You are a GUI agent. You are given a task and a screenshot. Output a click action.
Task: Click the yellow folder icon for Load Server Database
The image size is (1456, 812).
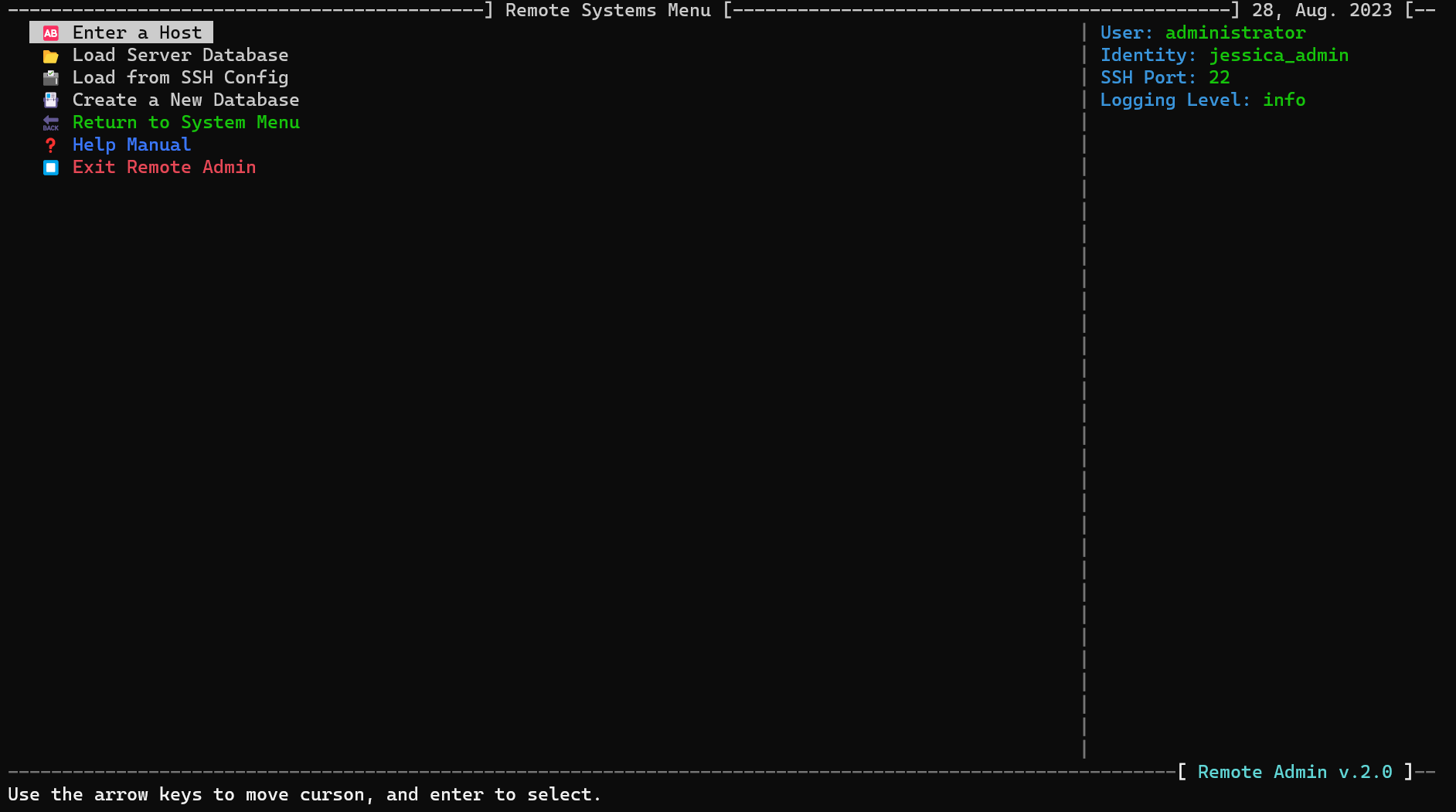tap(51, 56)
